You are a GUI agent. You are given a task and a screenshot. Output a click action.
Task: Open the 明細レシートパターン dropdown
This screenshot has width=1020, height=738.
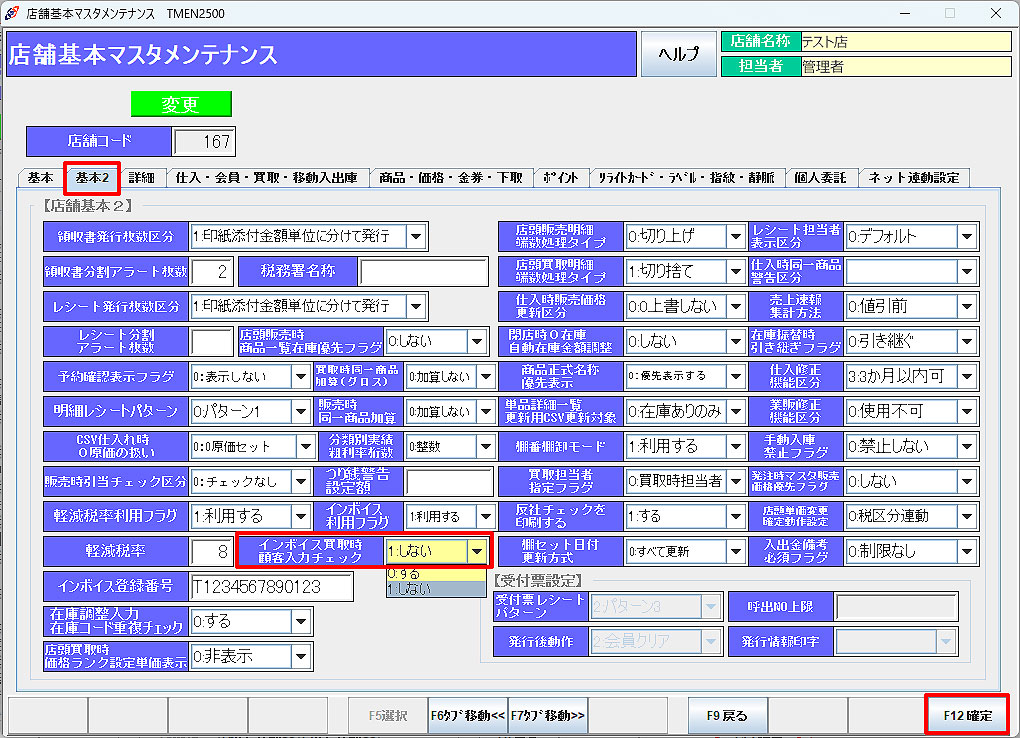[x=302, y=411]
